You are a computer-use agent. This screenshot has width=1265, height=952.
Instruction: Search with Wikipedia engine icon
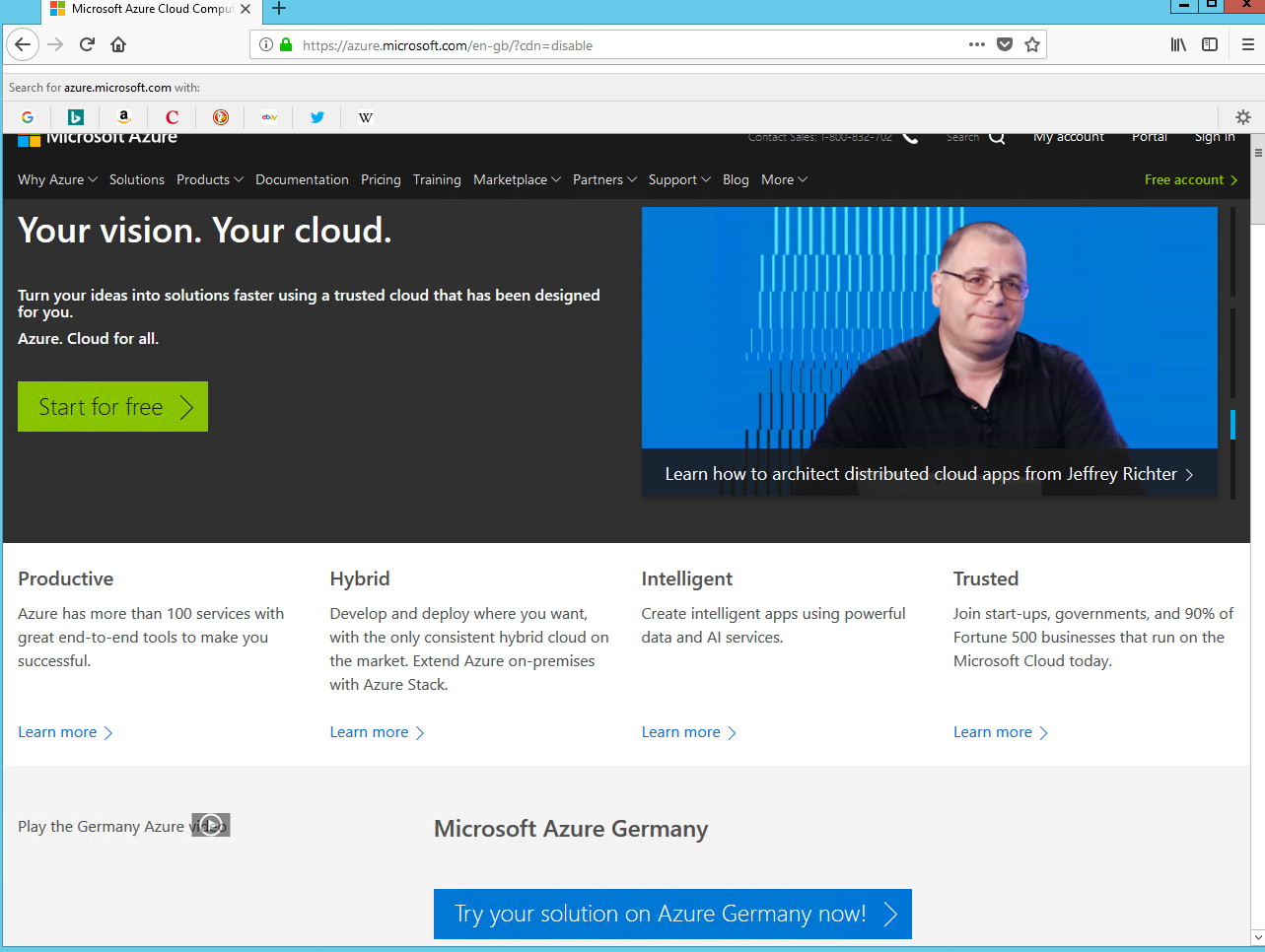click(x=366, y=117)
